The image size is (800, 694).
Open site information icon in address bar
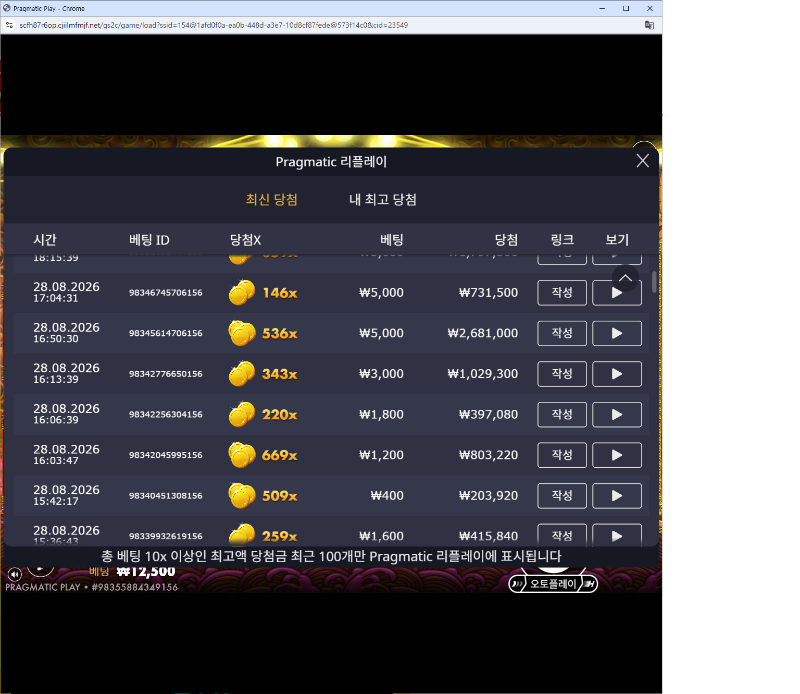9,25
